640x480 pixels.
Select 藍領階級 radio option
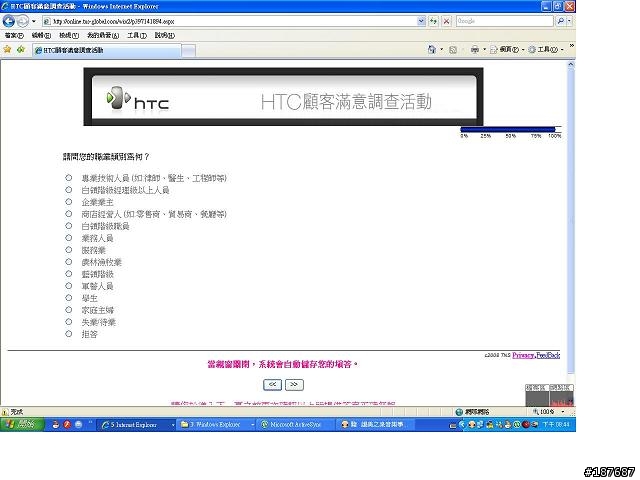[69, 274]
